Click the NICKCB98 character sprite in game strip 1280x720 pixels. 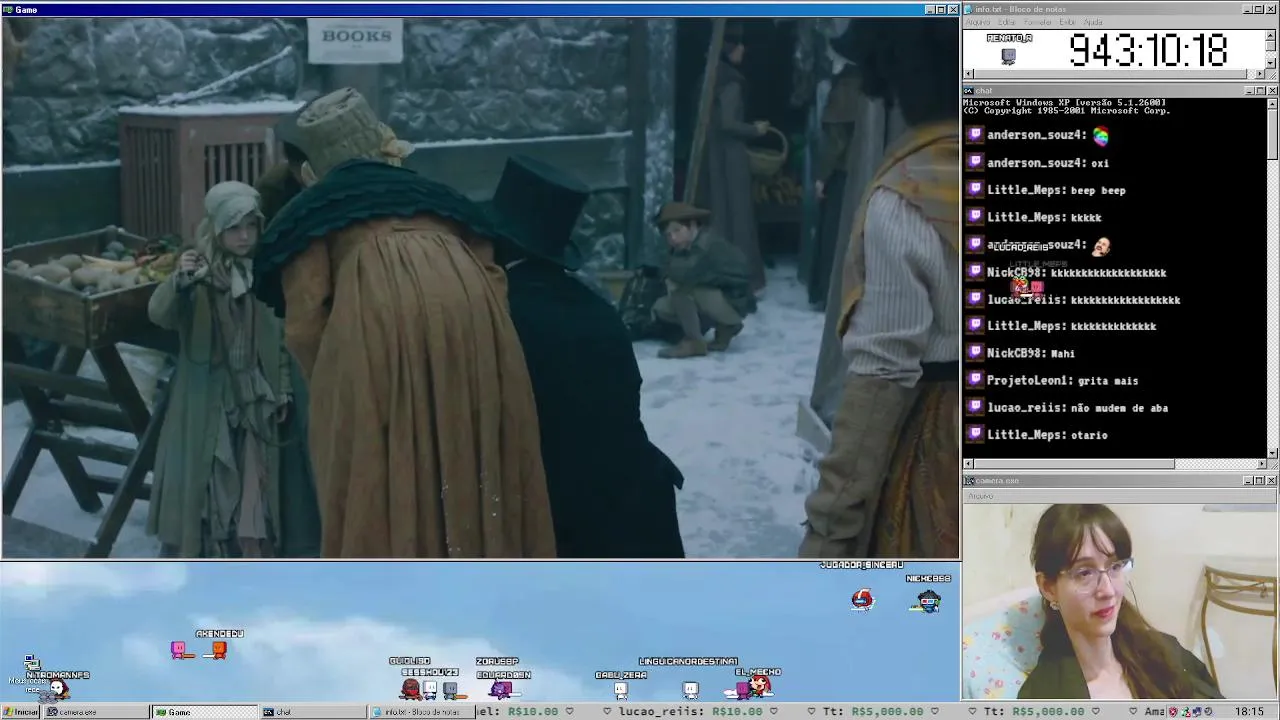(928, 601)
